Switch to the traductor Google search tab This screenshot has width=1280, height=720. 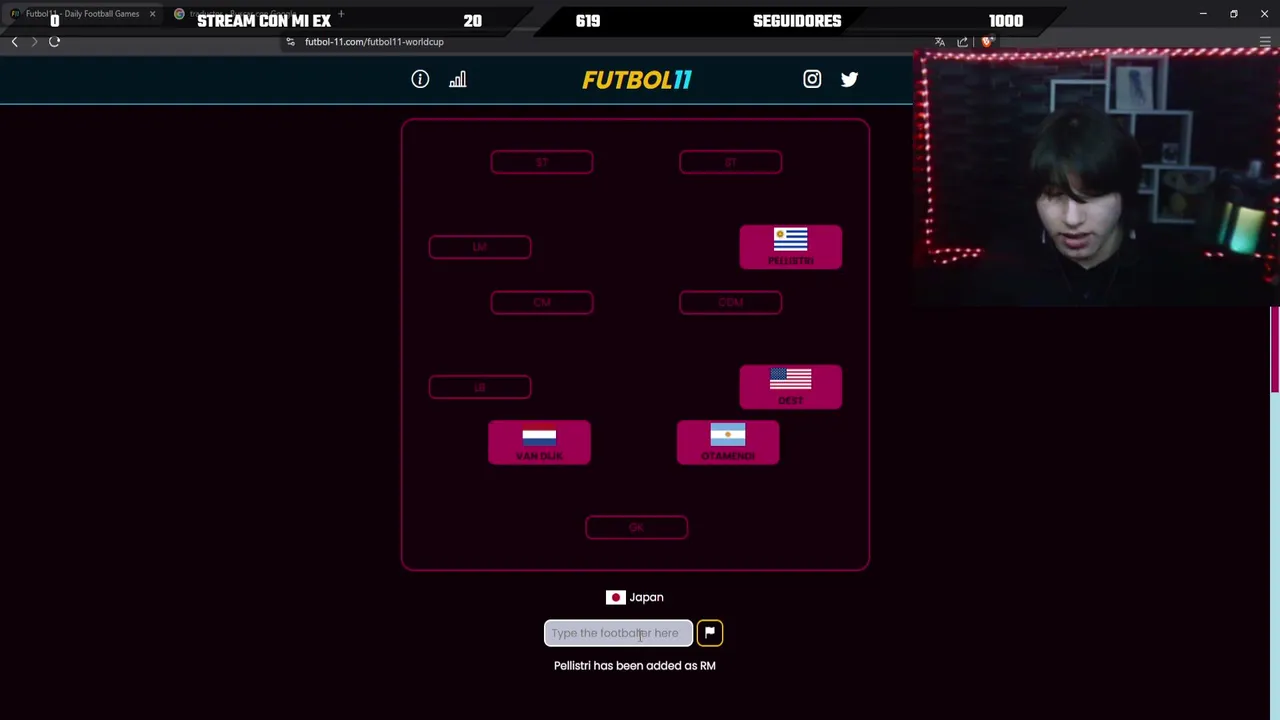pyautogui.click(x=245, y=14)
